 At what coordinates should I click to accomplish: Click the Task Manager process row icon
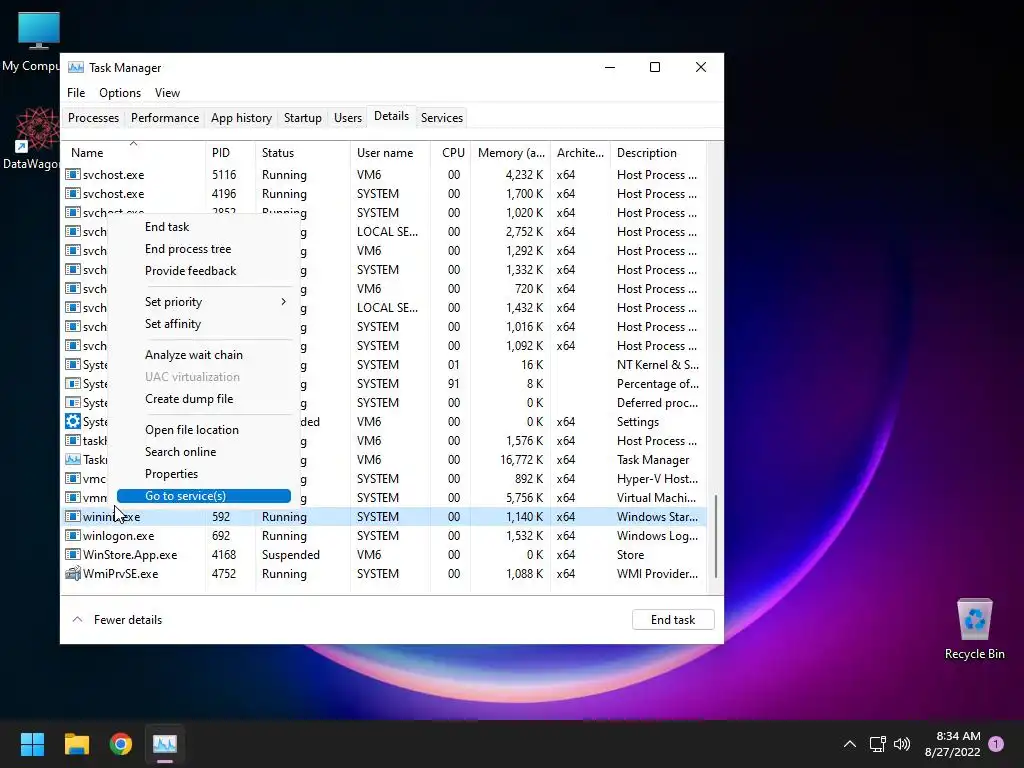point(73,459)
